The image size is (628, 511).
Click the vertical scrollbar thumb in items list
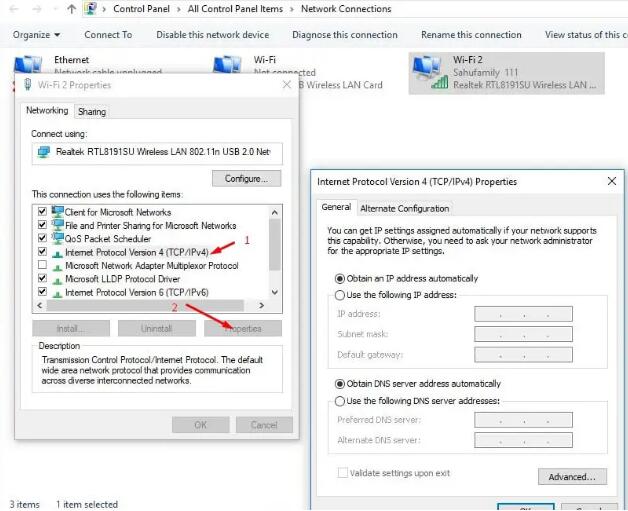click(275, 245)
